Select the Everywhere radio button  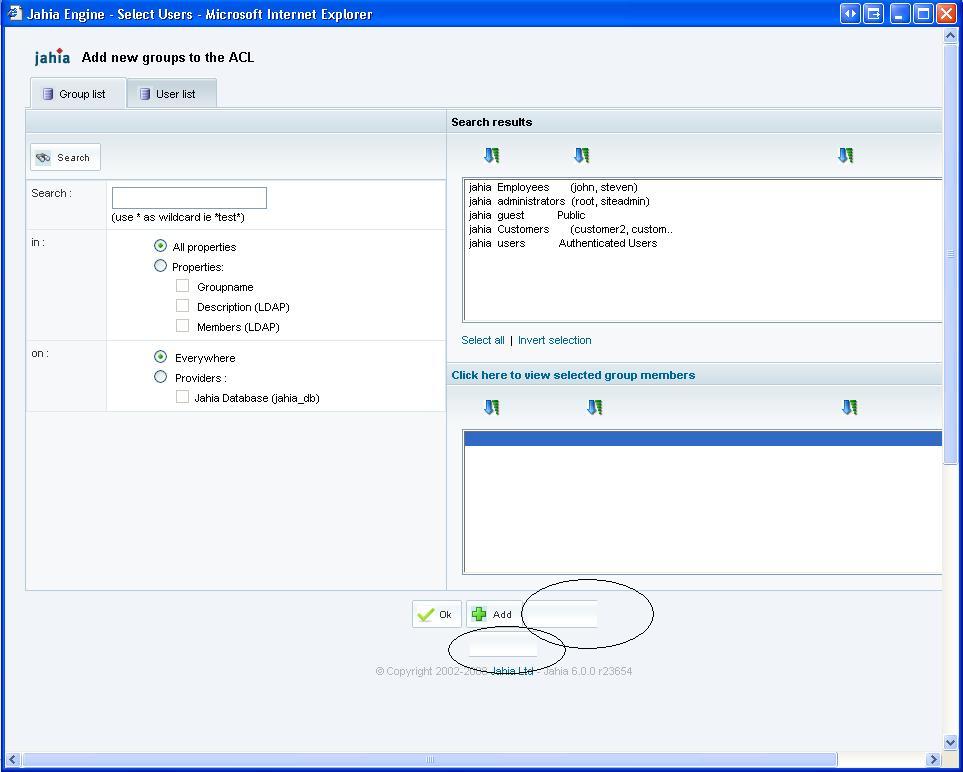[160, 357]
